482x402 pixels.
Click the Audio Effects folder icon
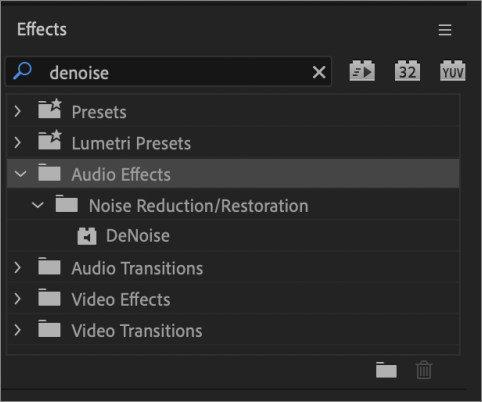click(x=49, y=172)
